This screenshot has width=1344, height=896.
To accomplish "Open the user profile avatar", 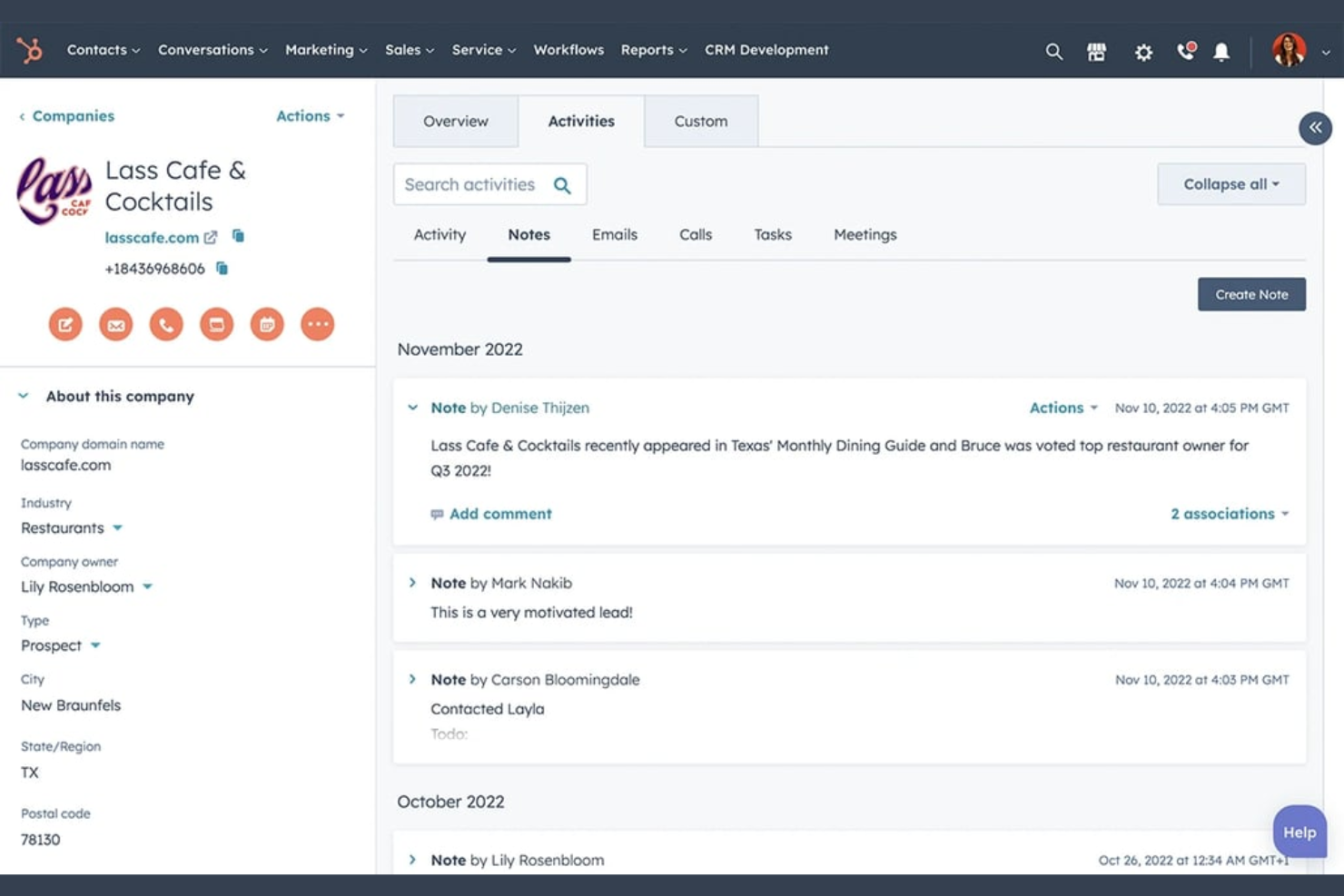I will (x=1289, y=50).
